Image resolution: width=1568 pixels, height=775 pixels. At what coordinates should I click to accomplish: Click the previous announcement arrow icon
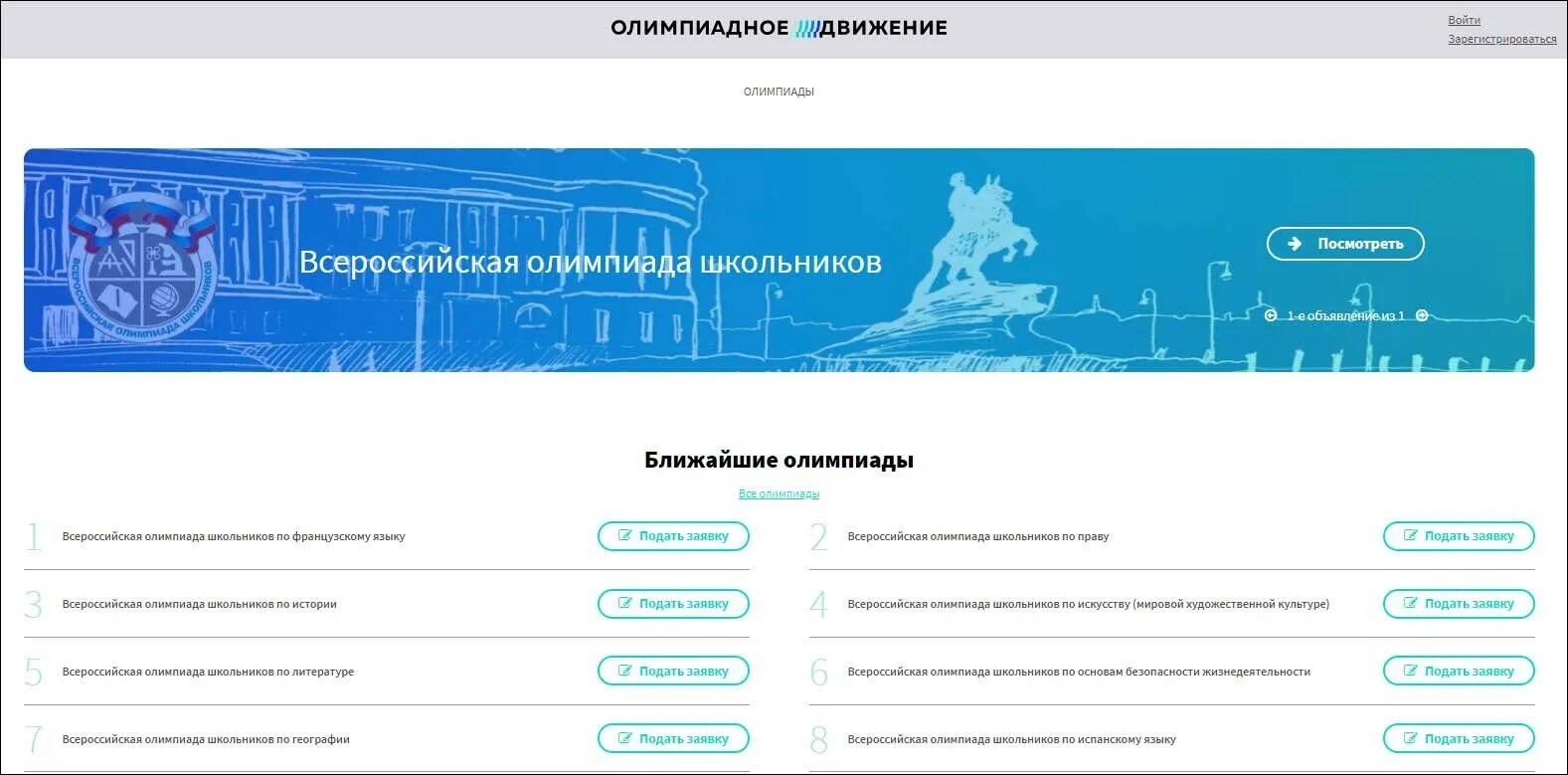coord(1270,315)
